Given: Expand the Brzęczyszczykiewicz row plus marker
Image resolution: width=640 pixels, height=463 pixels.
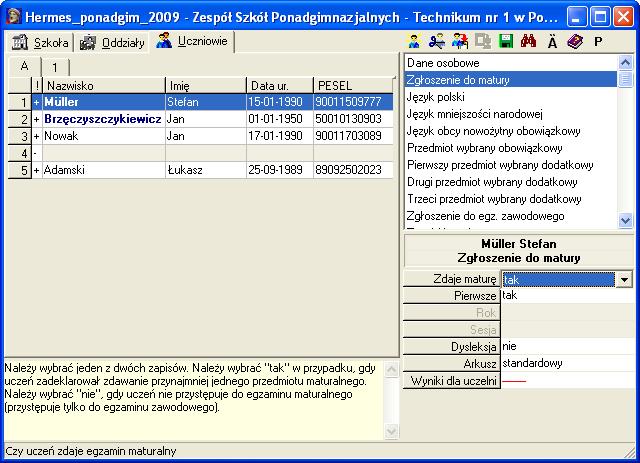Looking at the screenshot, I should [x=37, y=119].
